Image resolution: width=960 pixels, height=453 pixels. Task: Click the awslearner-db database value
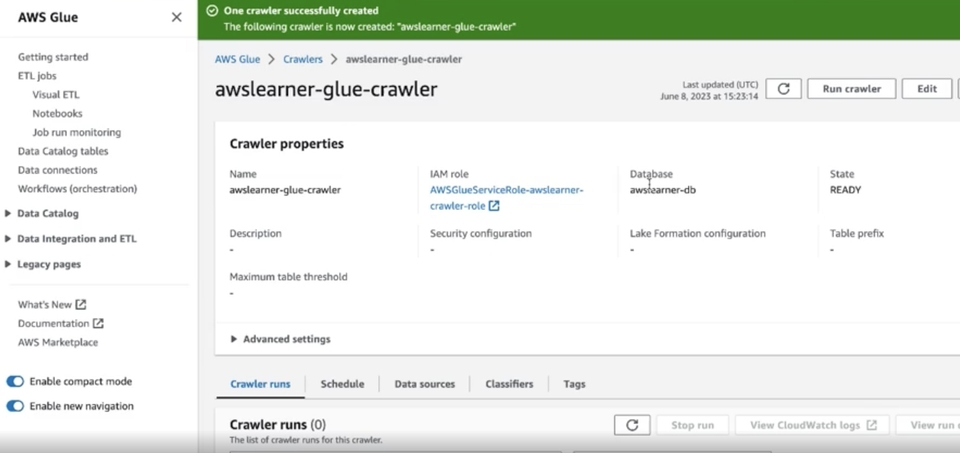(x=662, y=190)
